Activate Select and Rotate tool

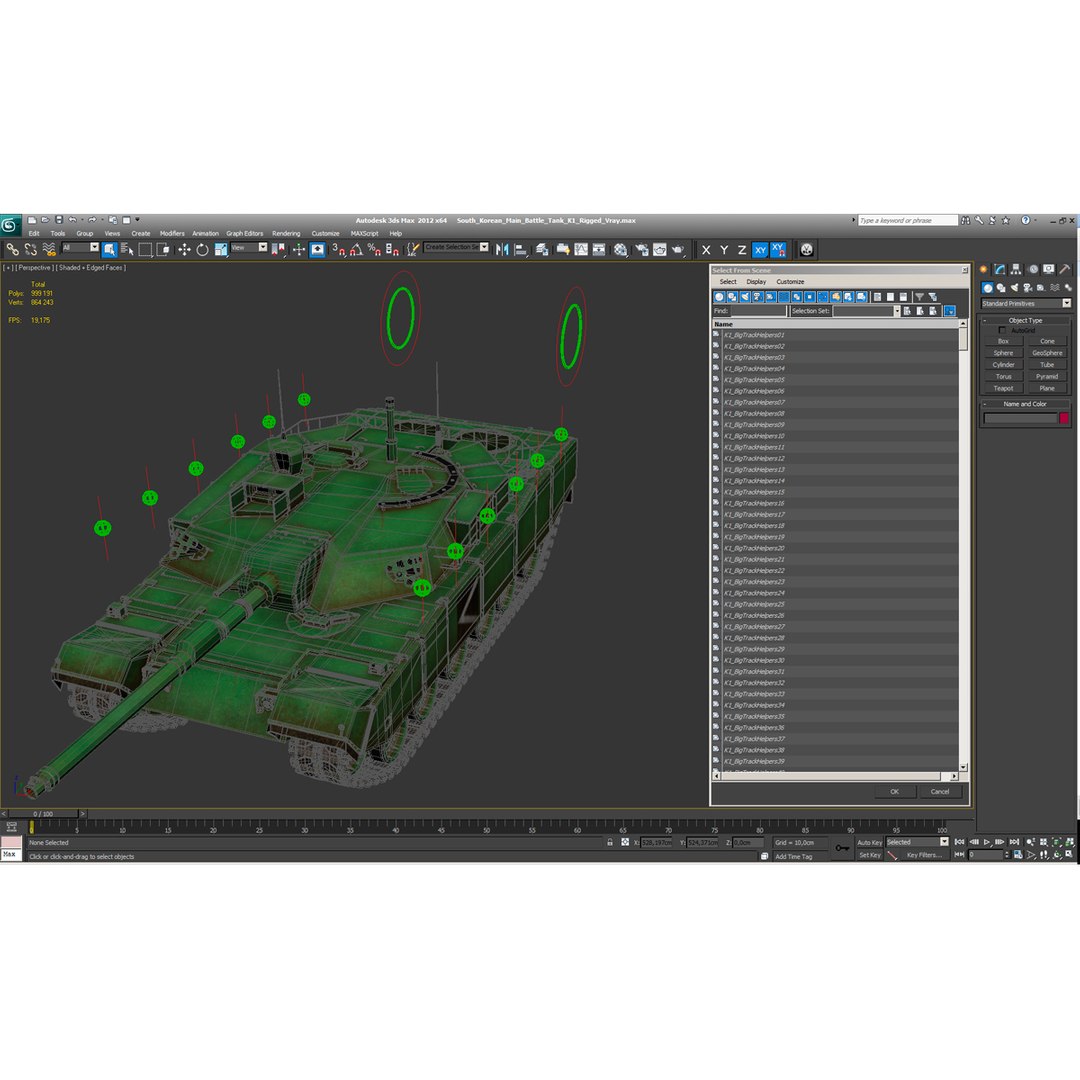point(202,249)
